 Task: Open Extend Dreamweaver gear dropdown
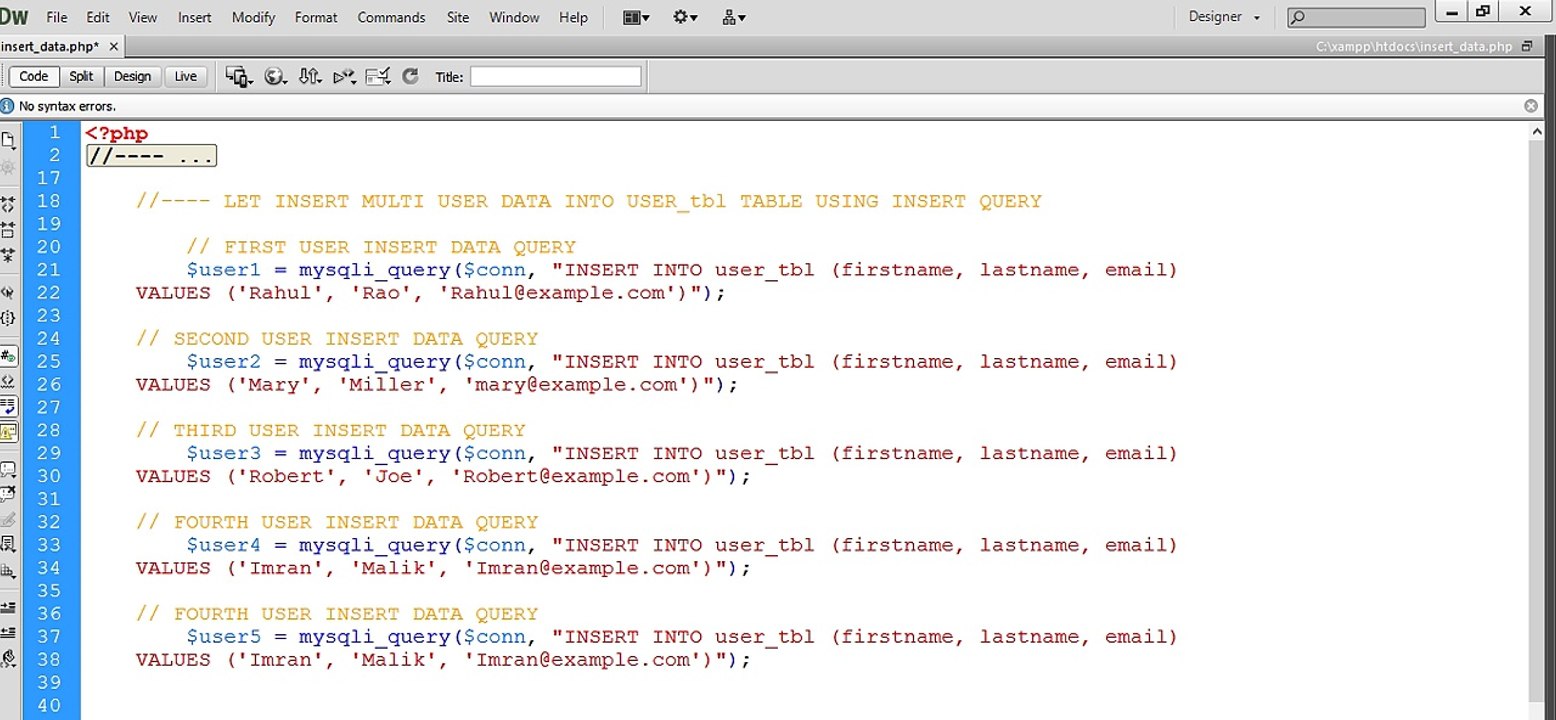tap(685, 17)
